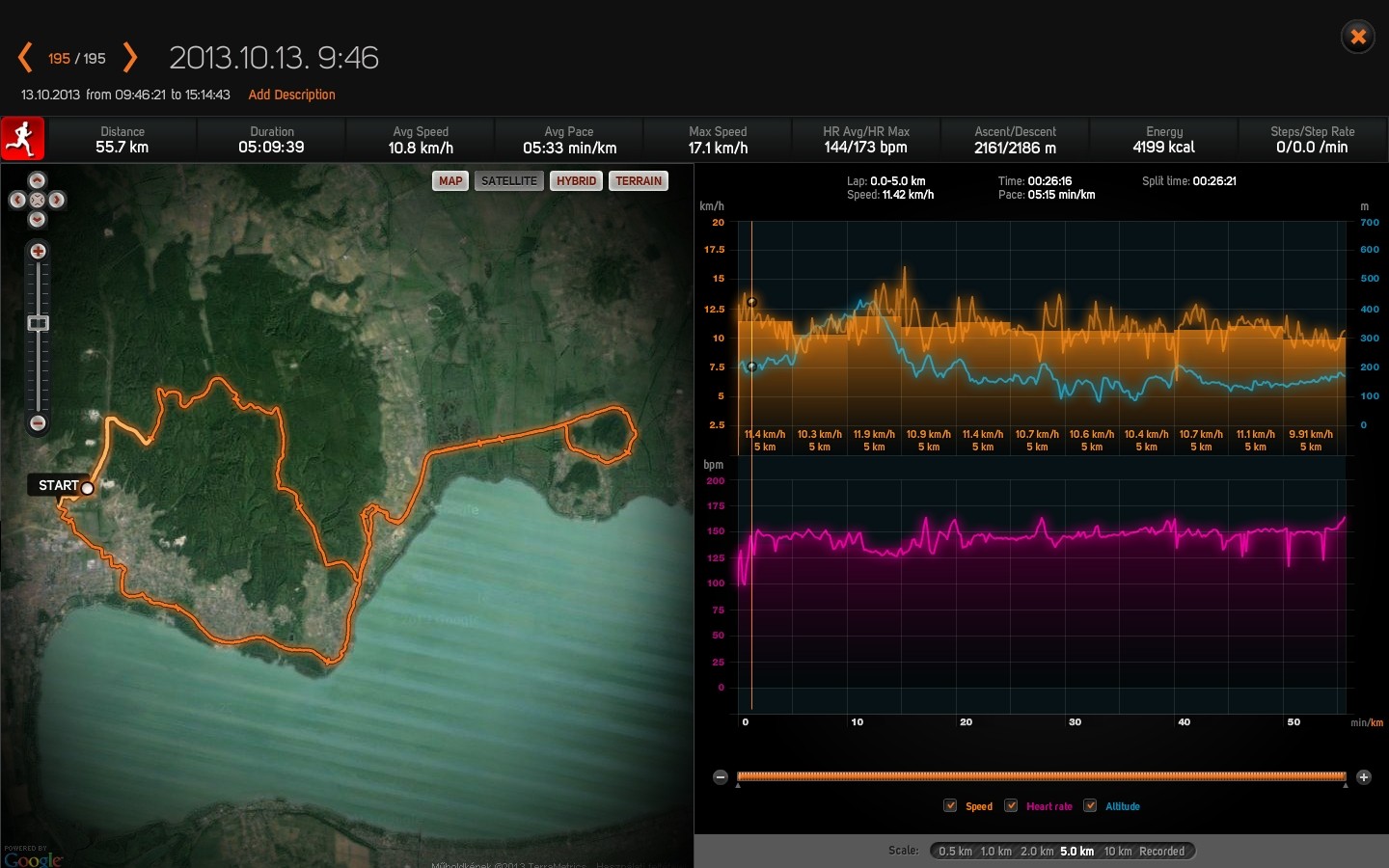Go to previous workout with left chevron
The width and height of the screenshot is (1389, 868).
pos(25,58)
